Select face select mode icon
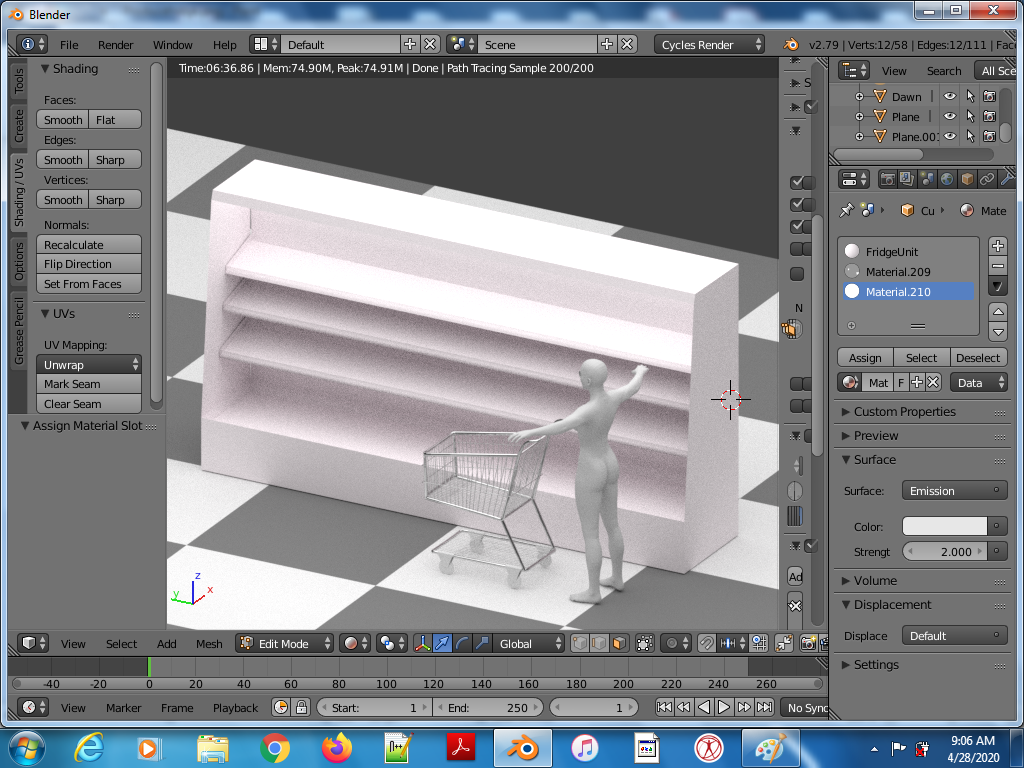This screenshot has width=1024, height=768. (620, 644)
